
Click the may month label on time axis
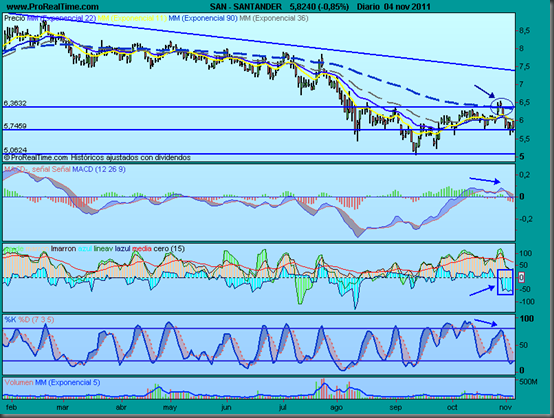[x=170, y=407]
